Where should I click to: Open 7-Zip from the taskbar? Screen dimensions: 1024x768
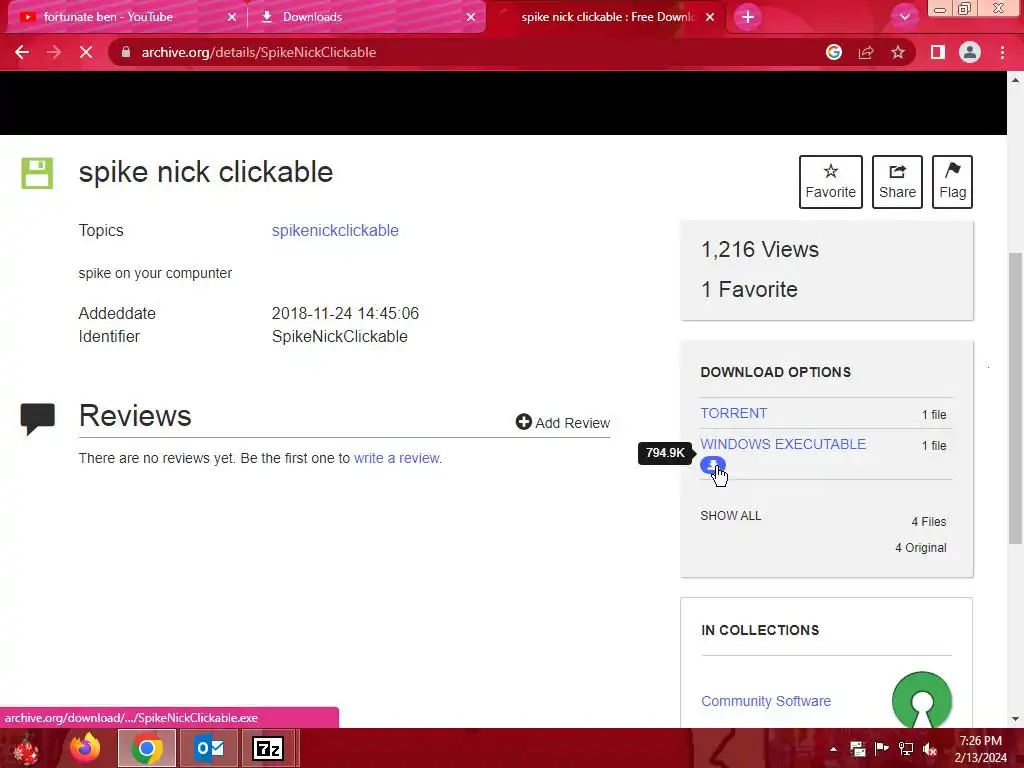268,748
